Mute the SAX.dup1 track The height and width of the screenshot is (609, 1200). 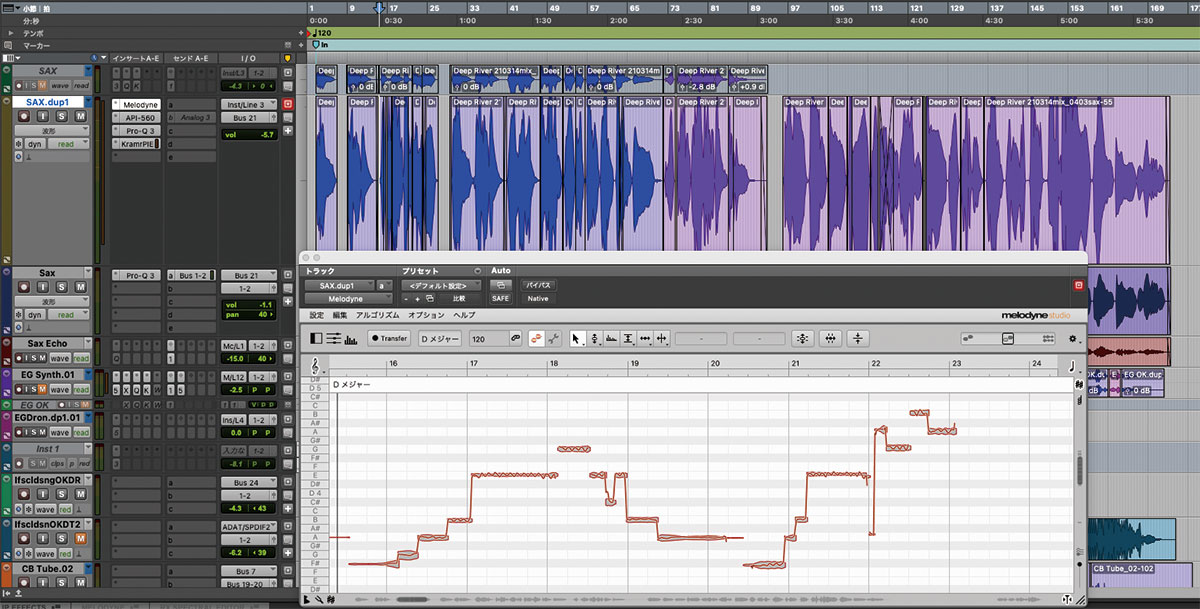(80, 117)
